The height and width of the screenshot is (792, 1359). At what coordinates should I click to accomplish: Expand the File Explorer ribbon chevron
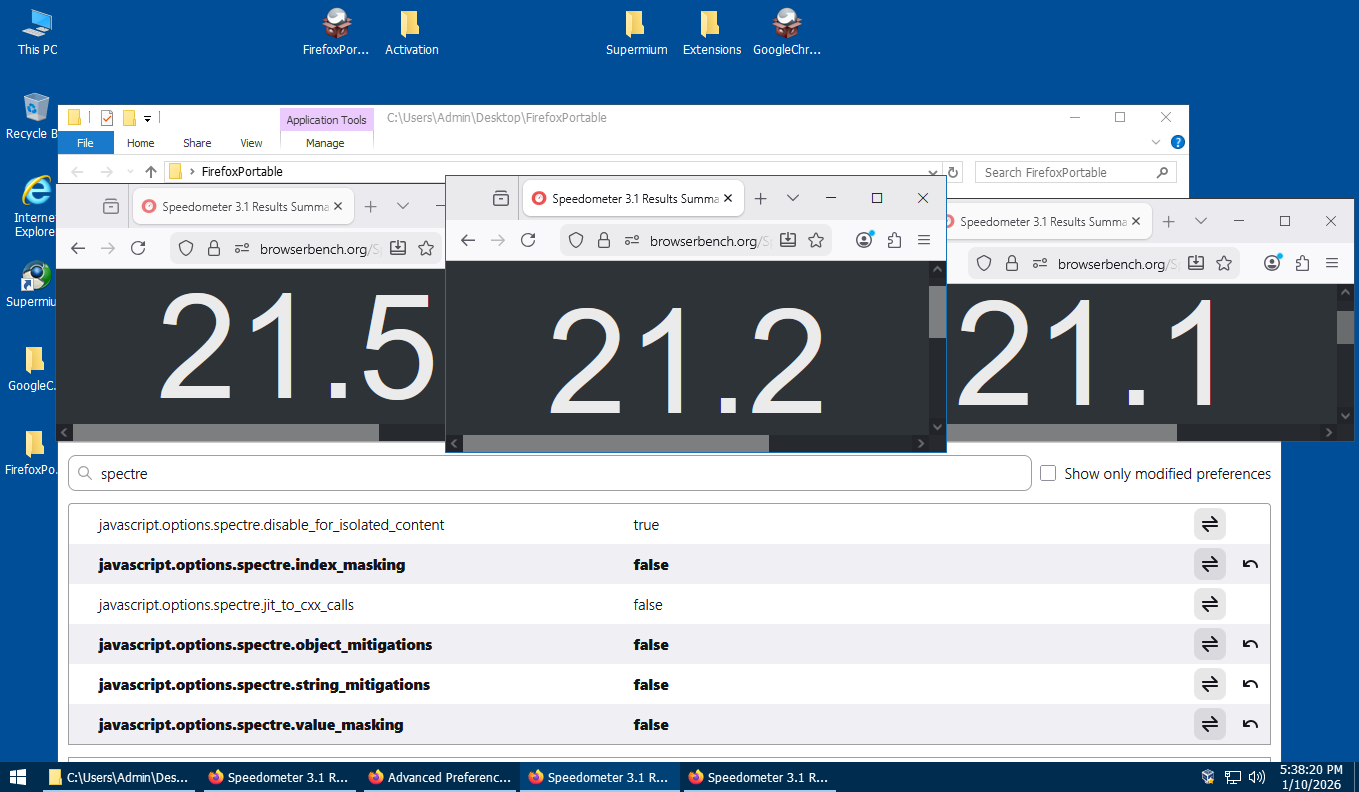1156,142
